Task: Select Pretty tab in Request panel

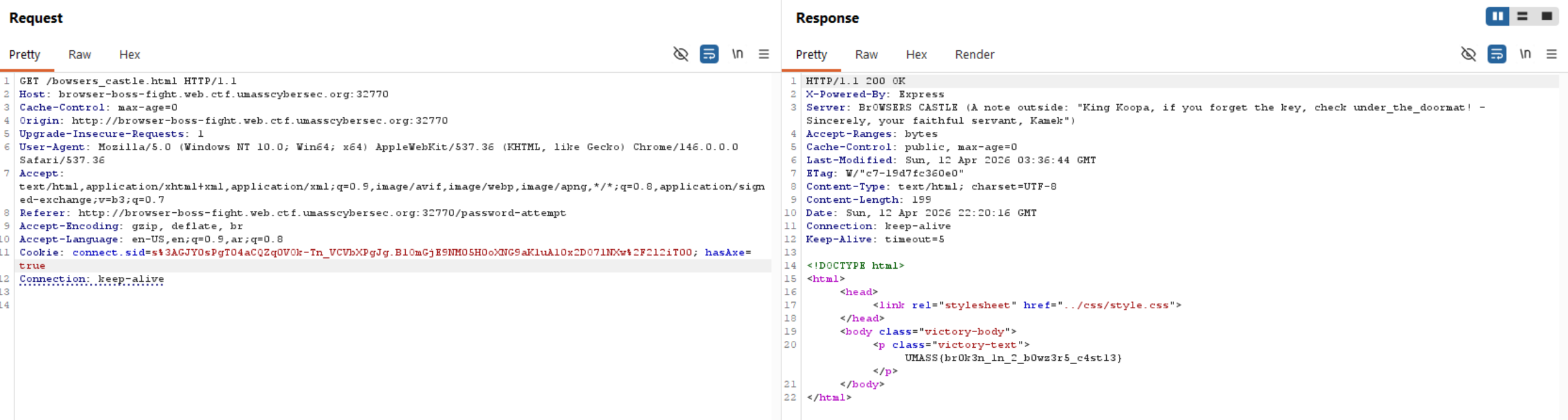Action: pos(24,55)
